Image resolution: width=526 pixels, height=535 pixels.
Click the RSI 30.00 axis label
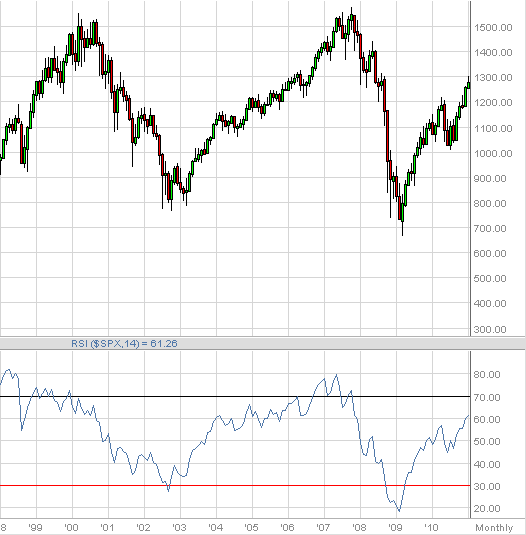[x=487, y=486]
